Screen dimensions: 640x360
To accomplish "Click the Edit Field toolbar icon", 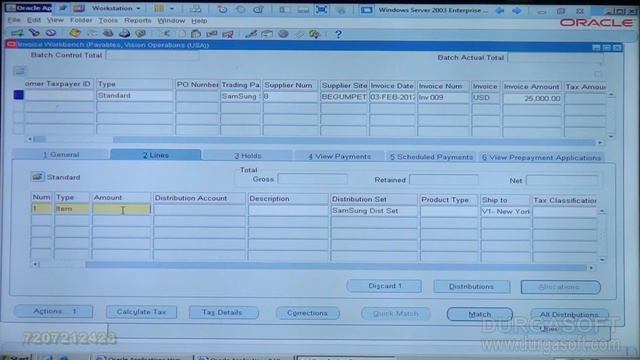I will coord(251,34).
